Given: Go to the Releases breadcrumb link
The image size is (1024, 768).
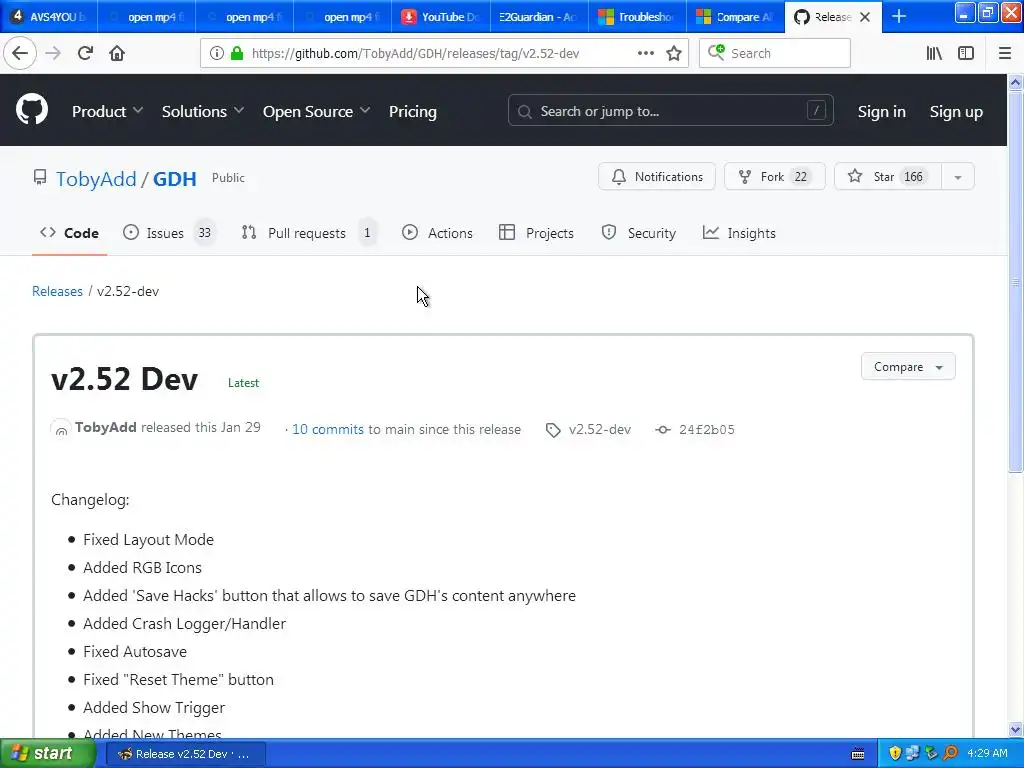Looking at the screenshot, I should 57,291.
